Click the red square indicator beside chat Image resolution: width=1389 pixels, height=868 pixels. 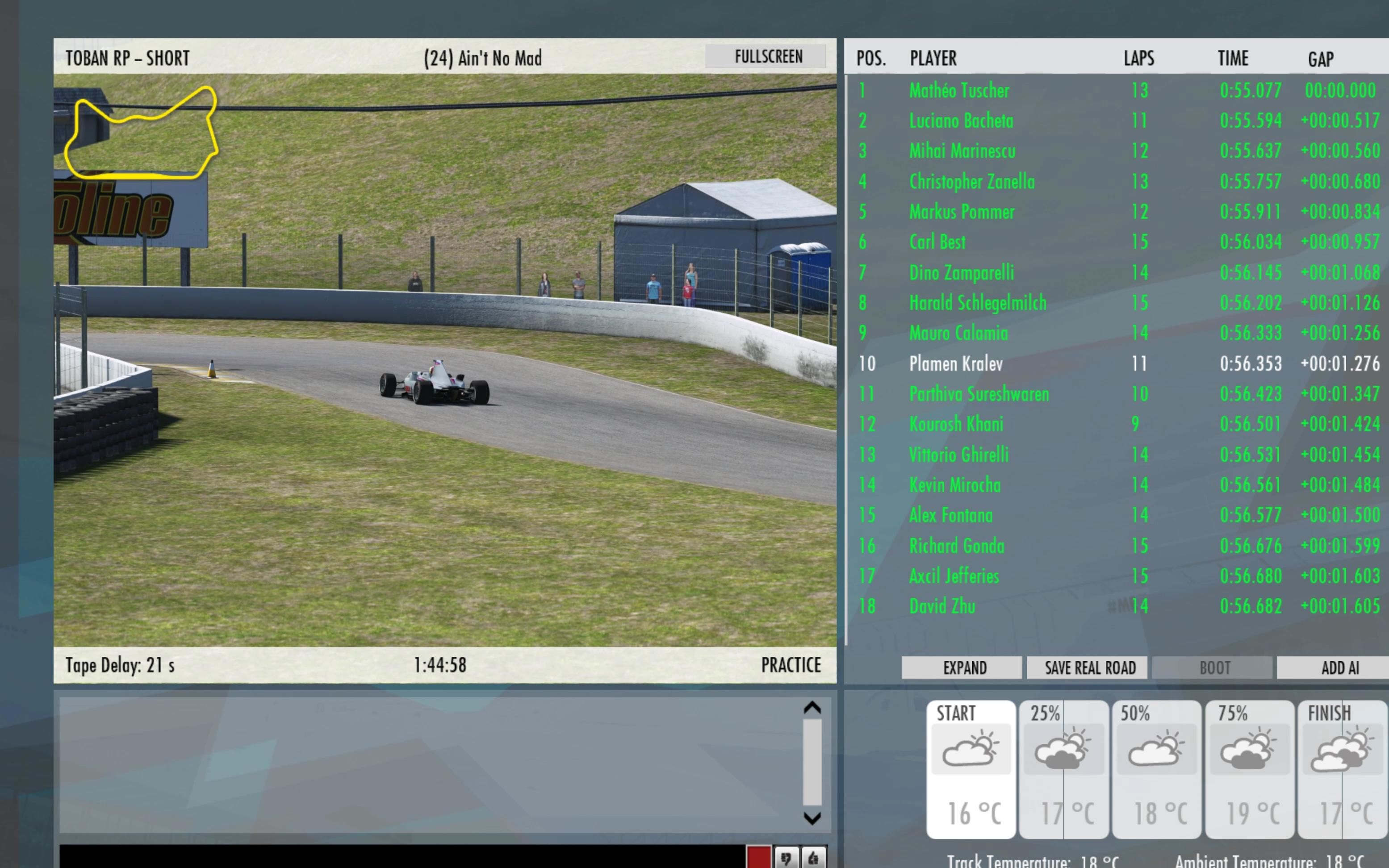tap(758, 858)
